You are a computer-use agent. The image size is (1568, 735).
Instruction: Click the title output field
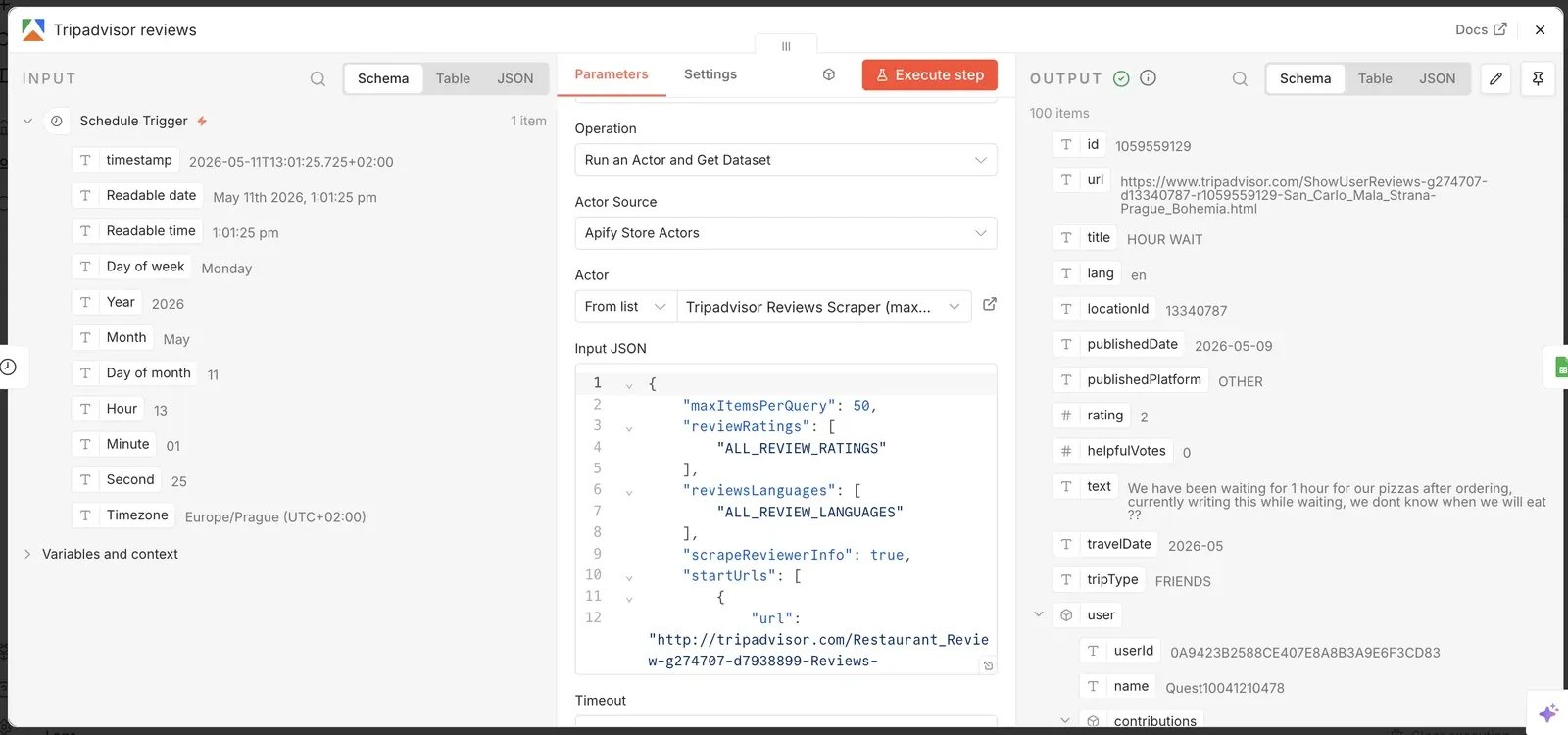pos(1086,237)
